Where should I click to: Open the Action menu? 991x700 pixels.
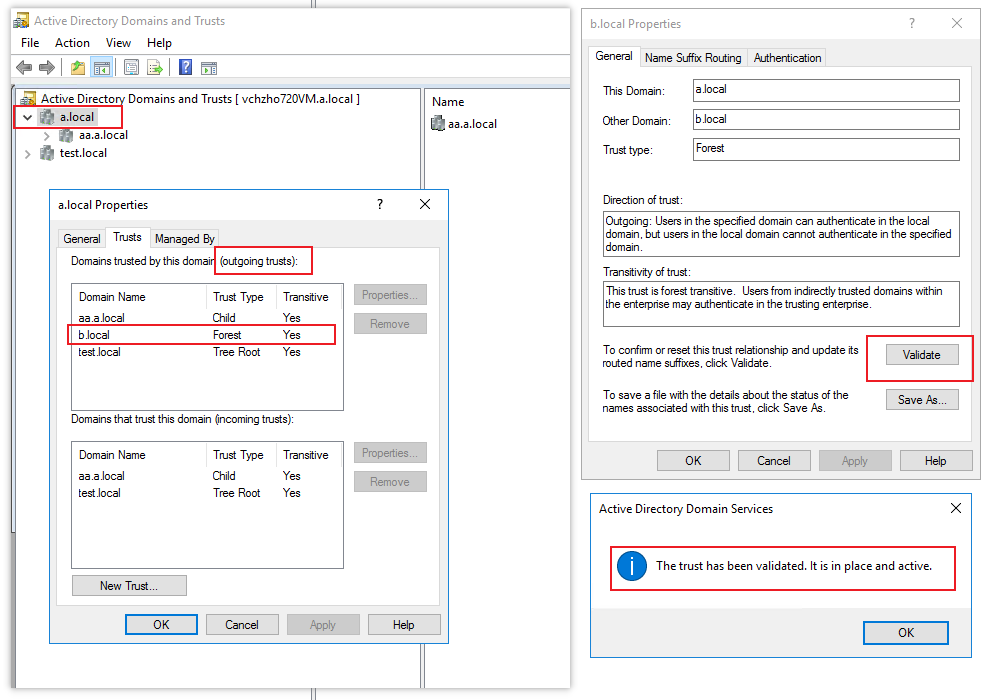pyautogui.click(x=71, y=42)
